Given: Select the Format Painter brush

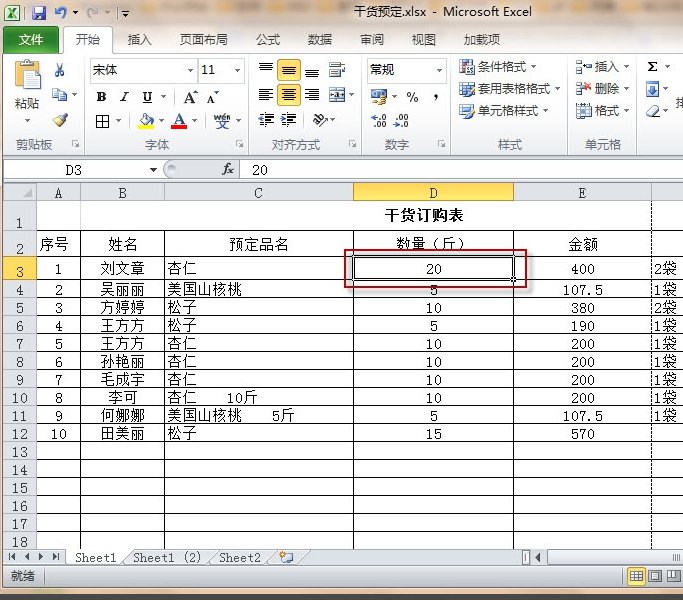Looking at the screenshot, I should click(60, 120).
